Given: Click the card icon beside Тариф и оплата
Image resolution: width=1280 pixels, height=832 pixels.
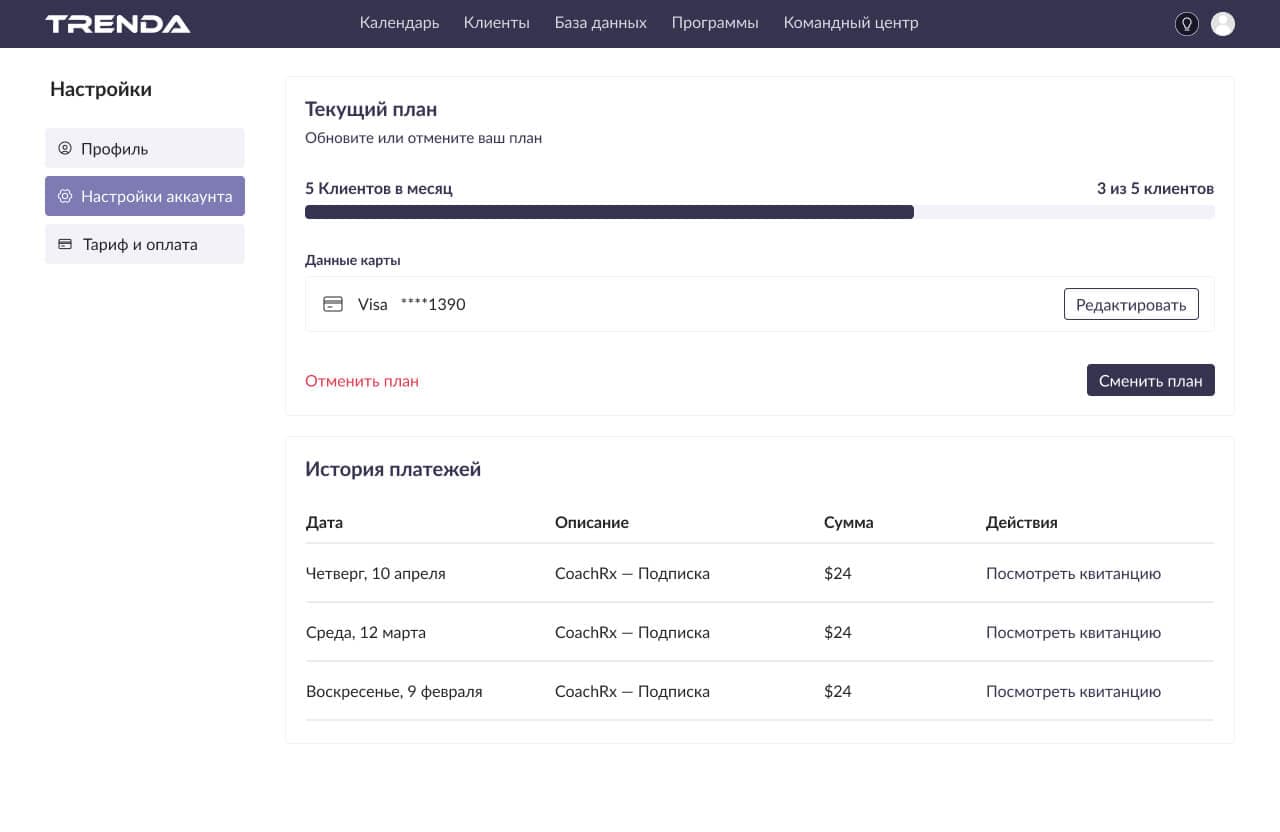Looking at the screenshot, I should [x=65, y=244].
